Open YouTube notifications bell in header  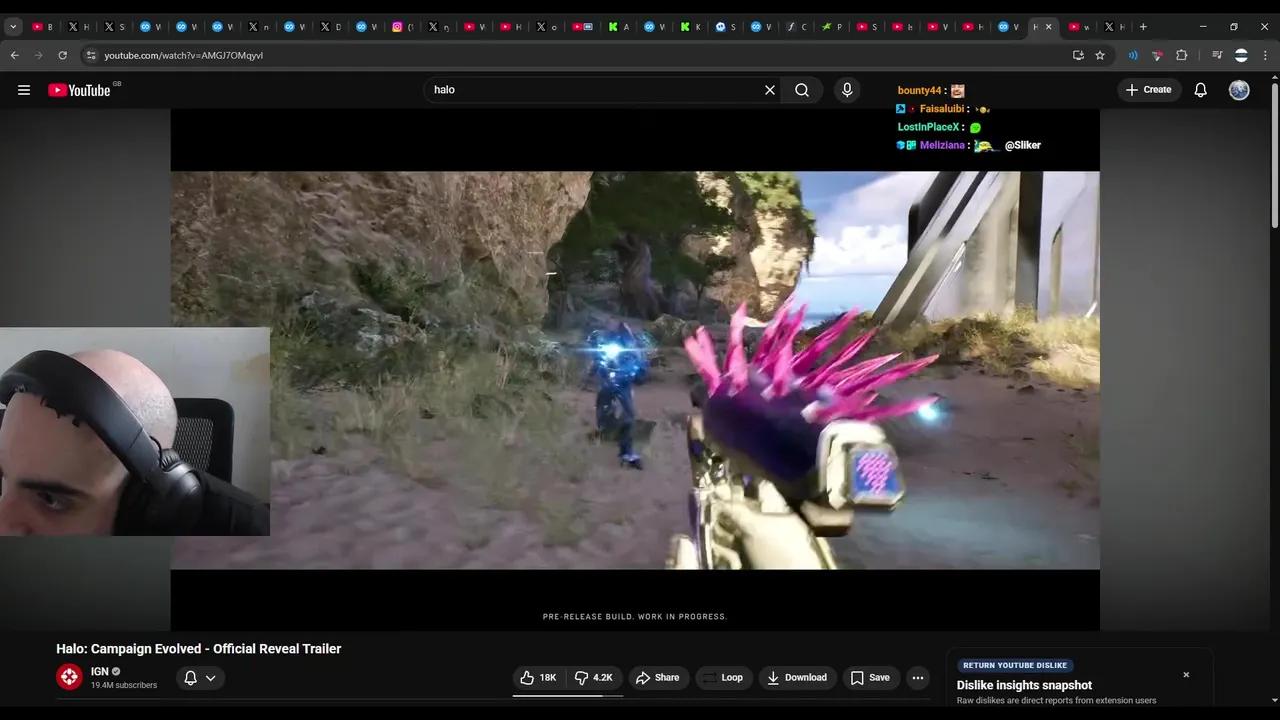coord(1201,90)
